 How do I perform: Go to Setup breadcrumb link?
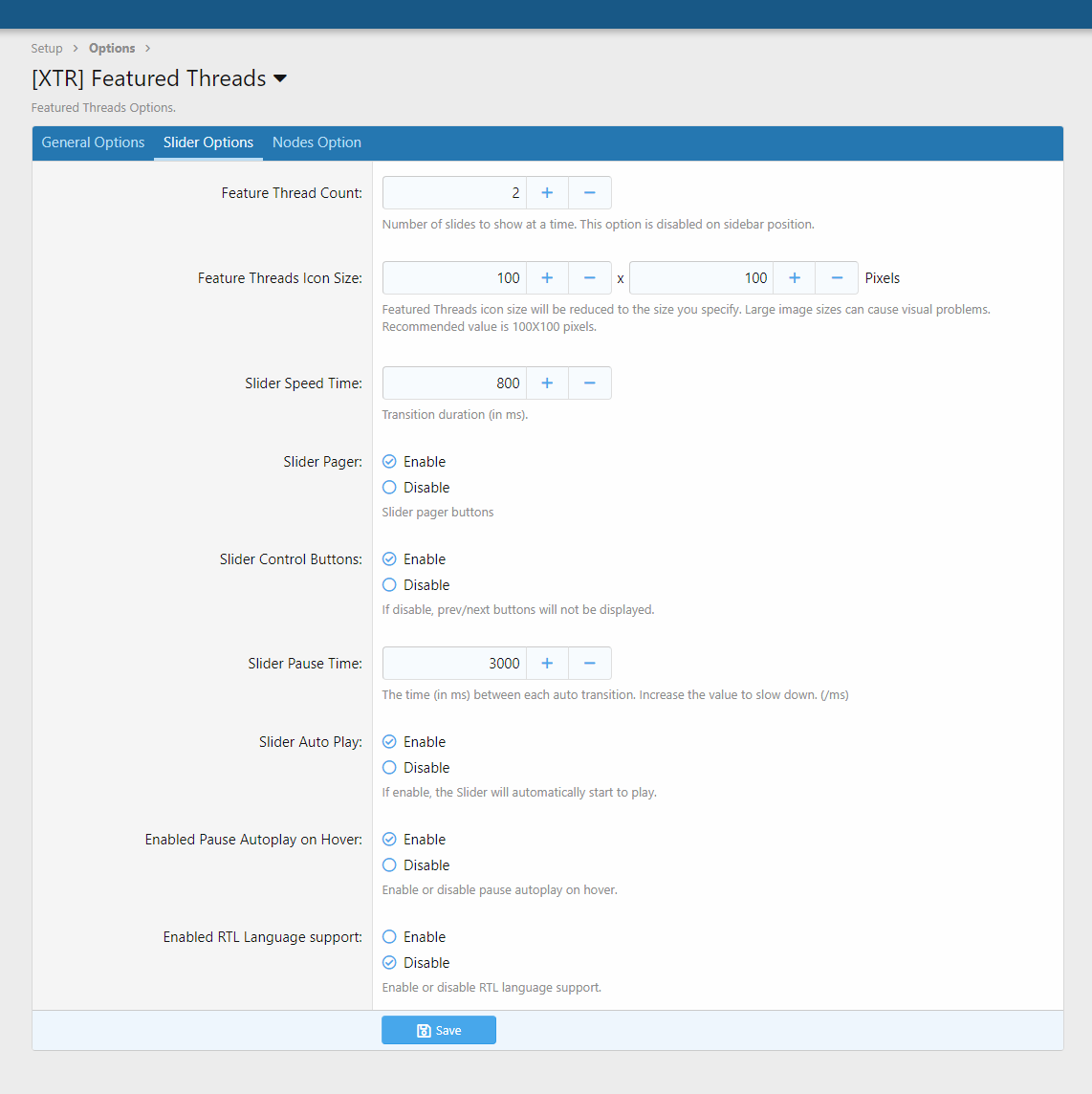[47, 48]
